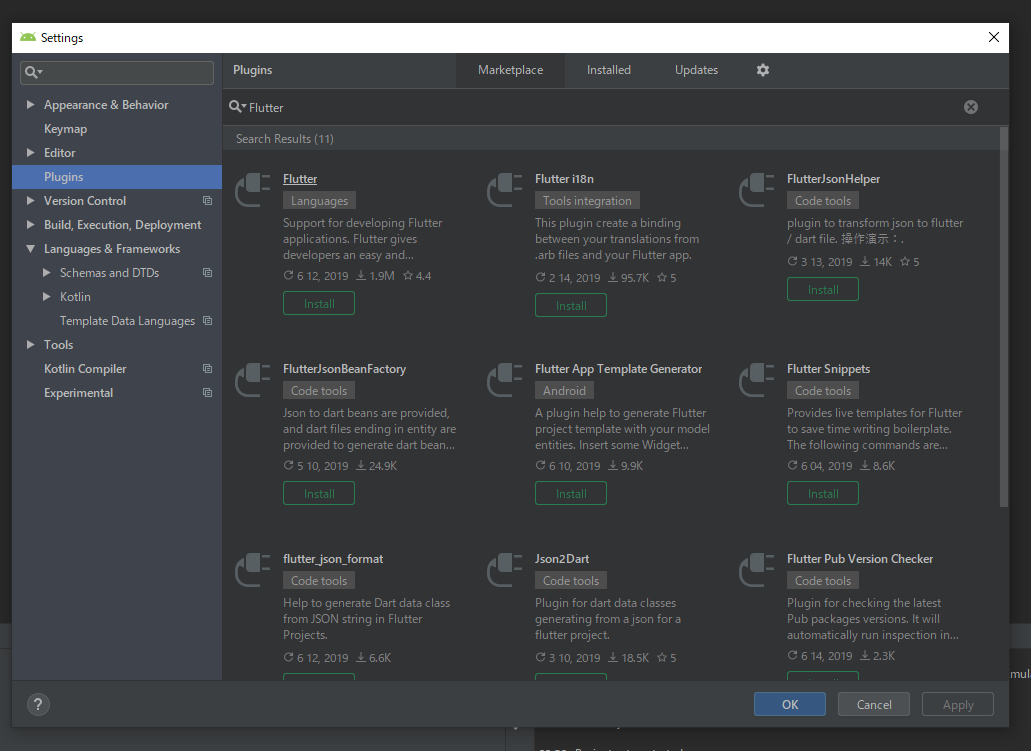Switch to the Installed tab

pyautogui.click(x=609, y=70)
